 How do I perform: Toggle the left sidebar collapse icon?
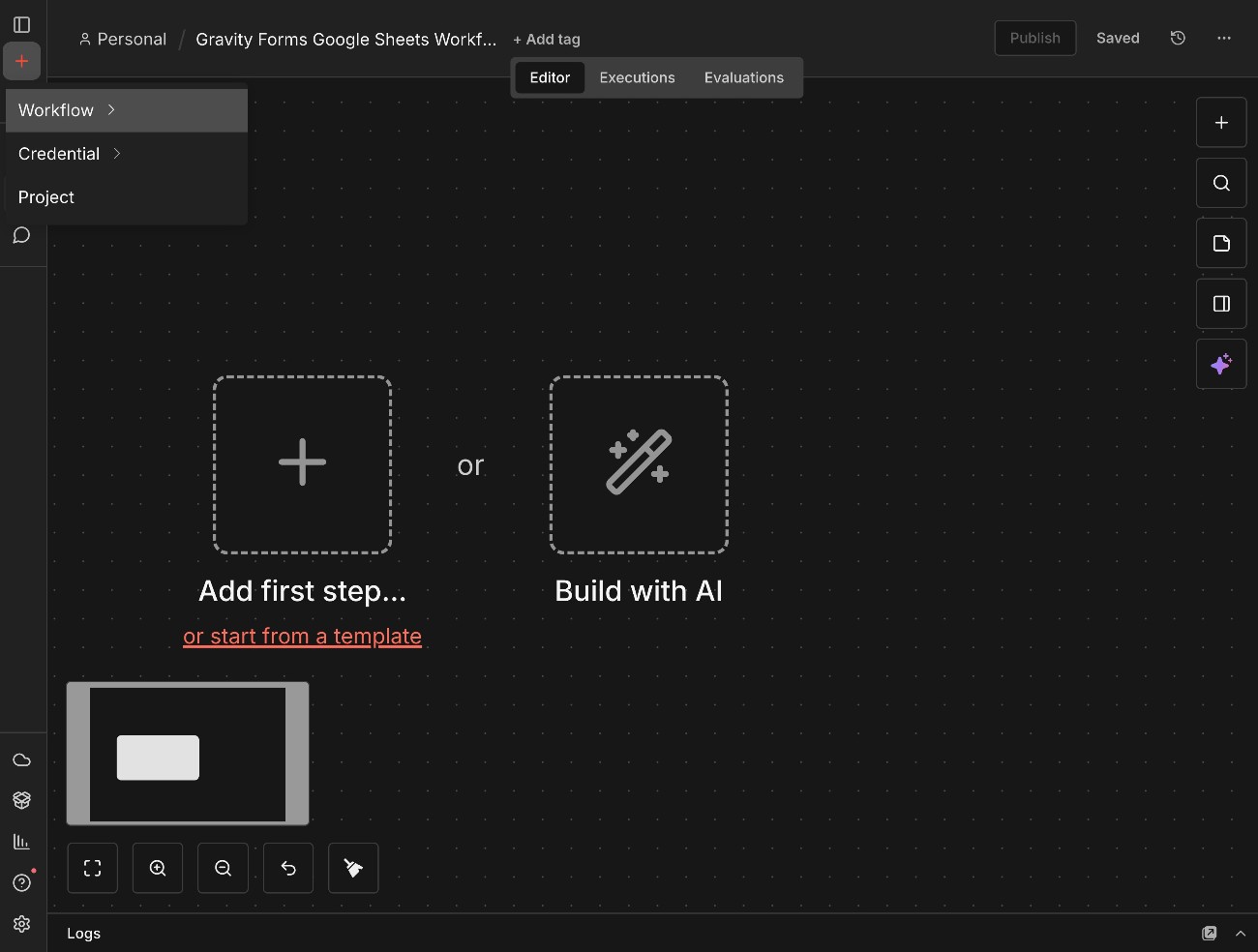point(21,25)
